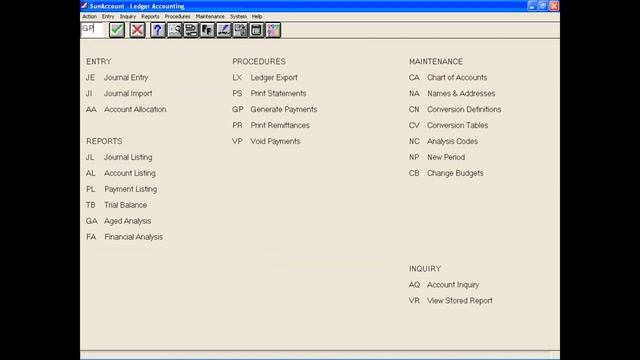Close the SunAccount window

coord(554,6)
